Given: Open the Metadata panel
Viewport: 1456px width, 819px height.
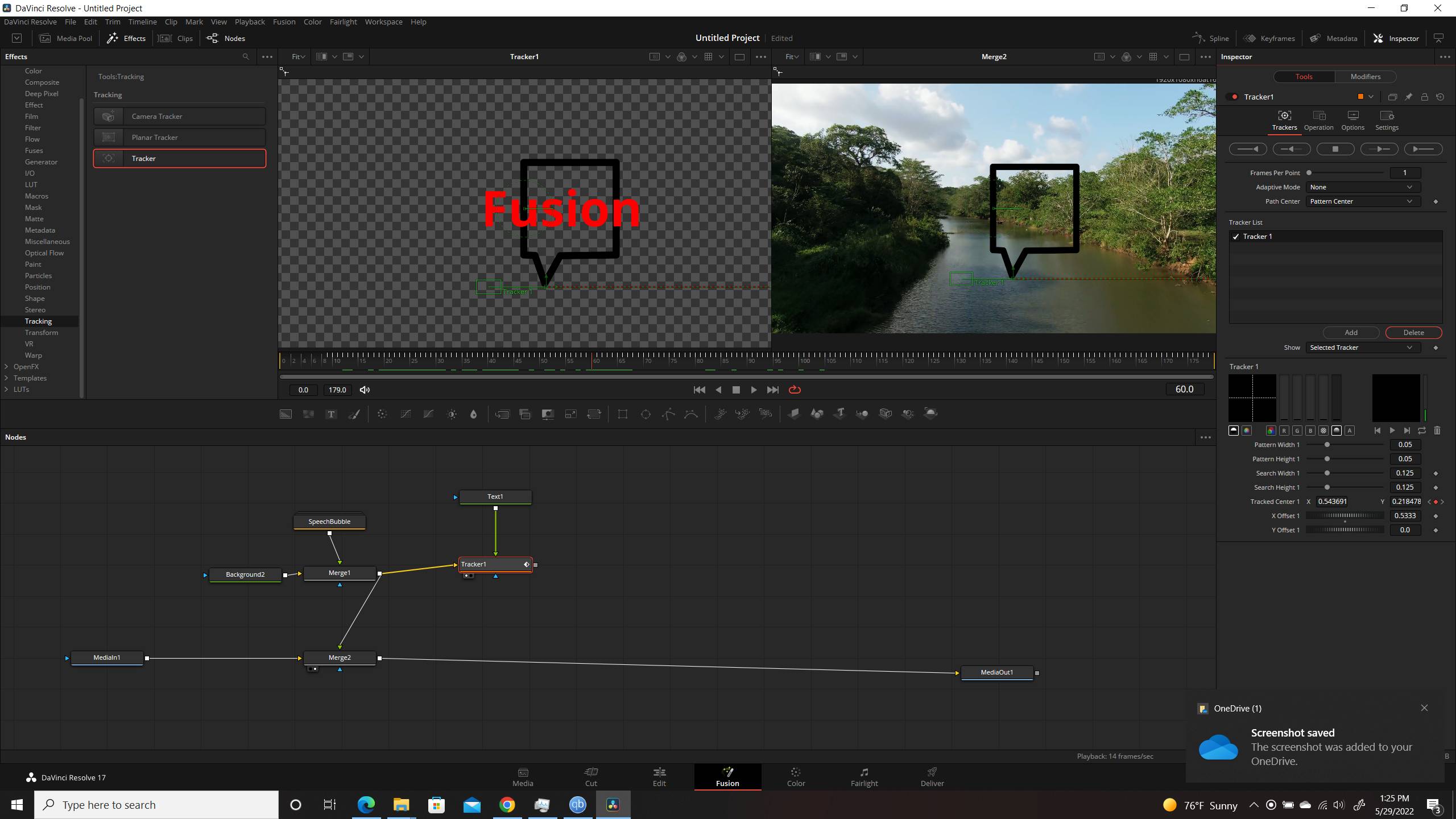Looking at the screenshot, I should pyautogui.click(x=1333, y=38).
